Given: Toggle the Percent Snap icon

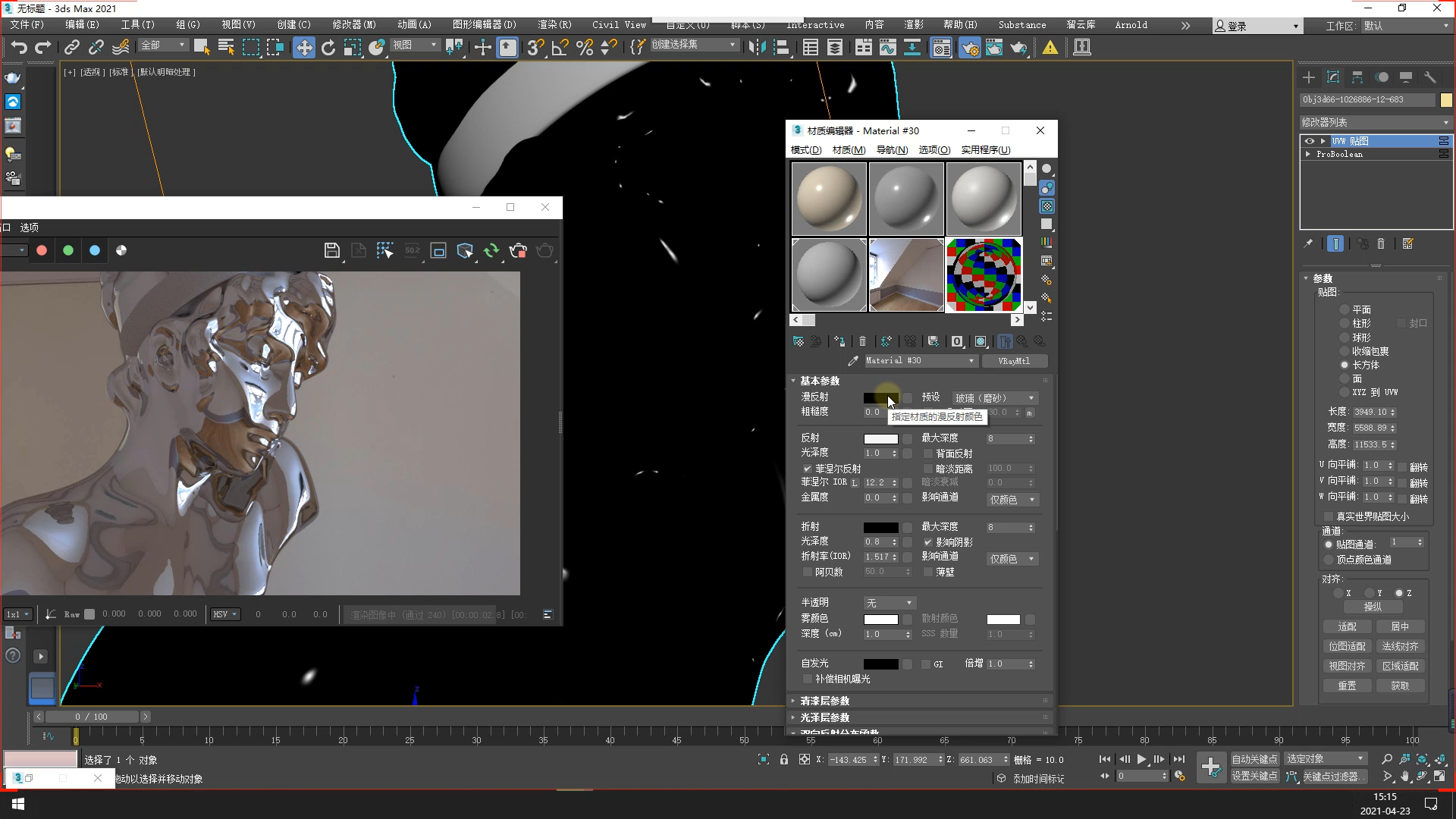Looking at the screenshot, I should tap(585, 48).
